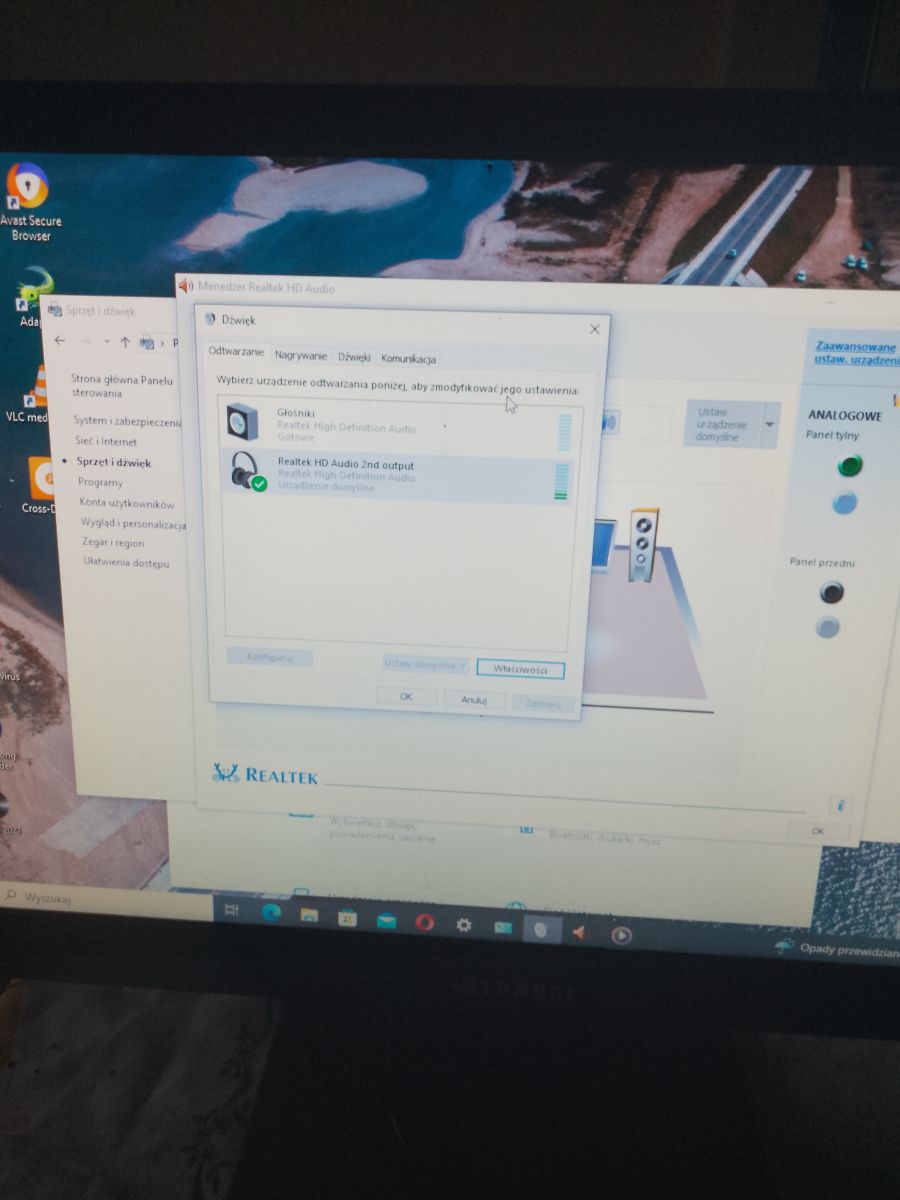Switch to the Odtwarzanie tab
This screenshot has width=900, height=1200.
[237, 353]
